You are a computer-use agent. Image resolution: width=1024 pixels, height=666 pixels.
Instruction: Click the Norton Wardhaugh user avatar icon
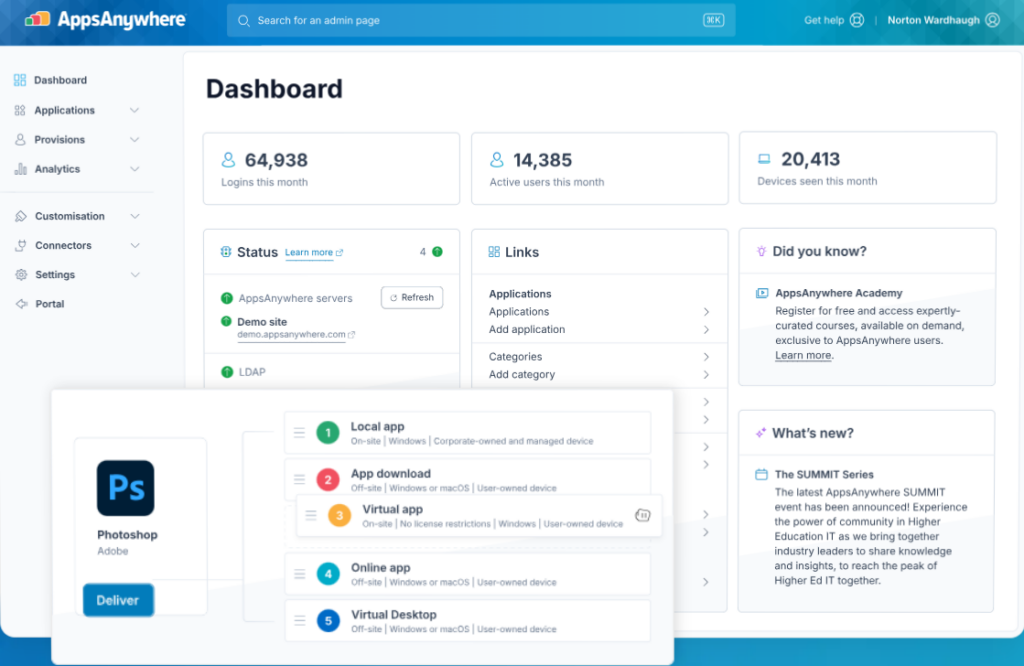pos(992,20)
